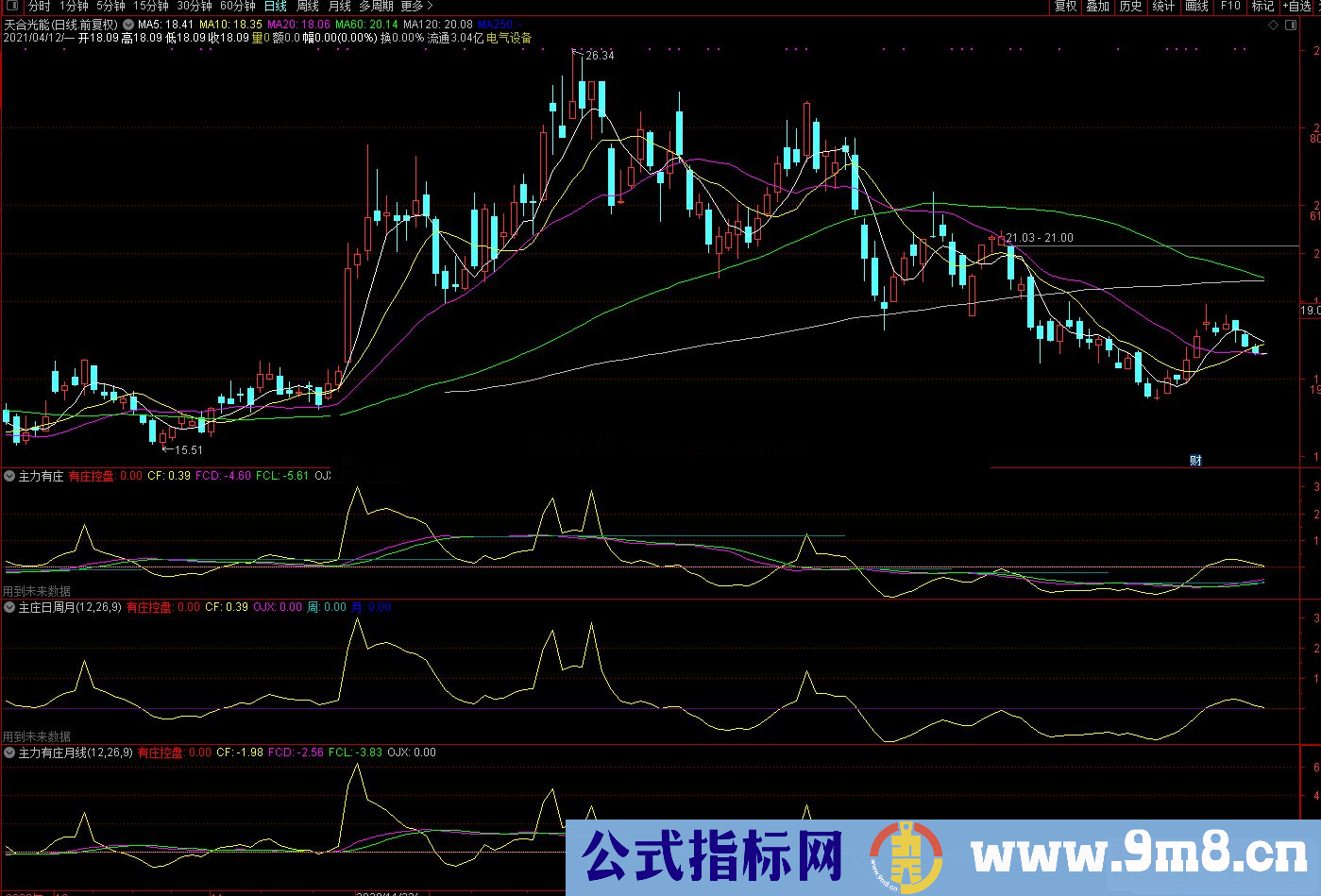Open F10 company fundamentals

[1228, 7]
